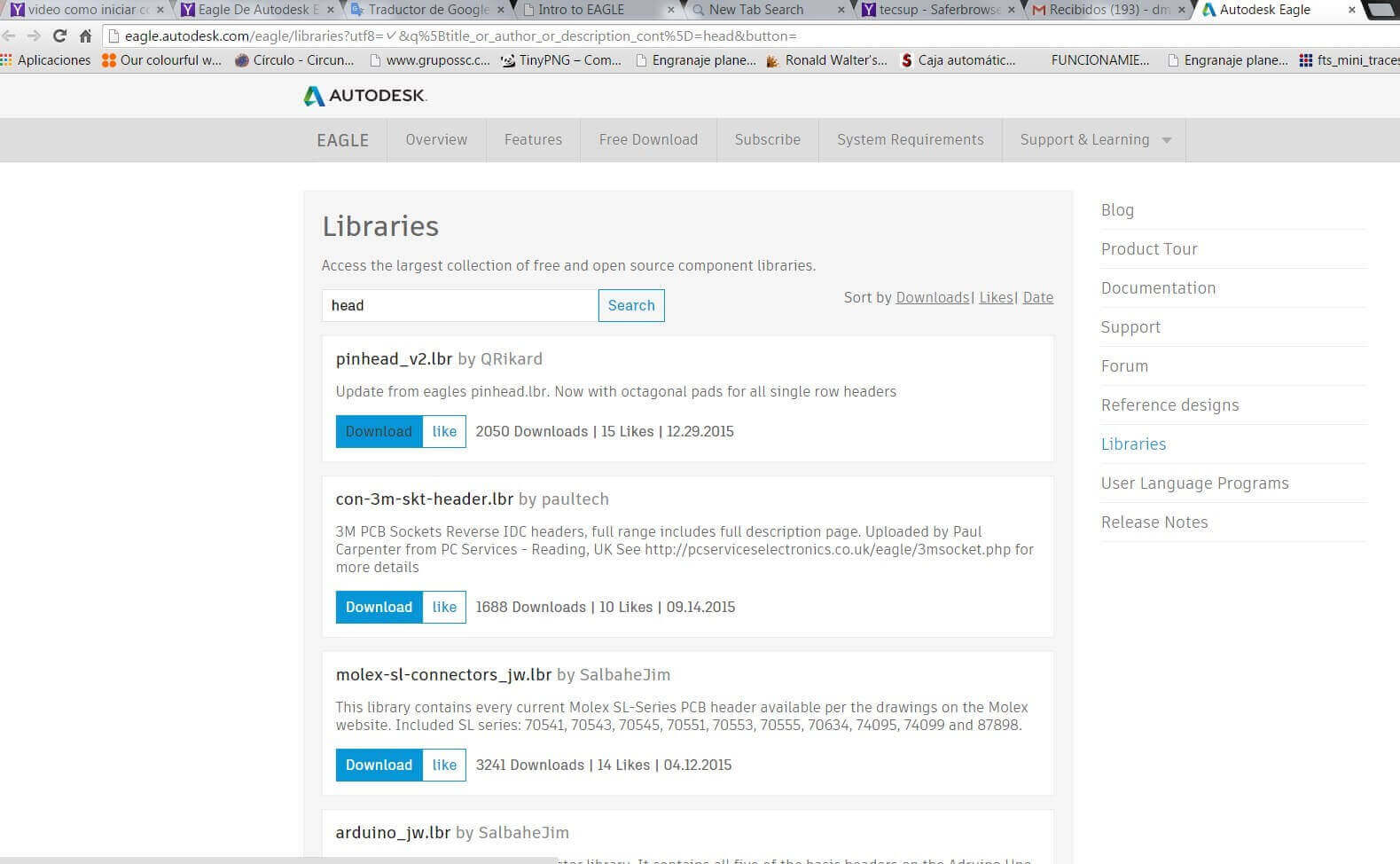The height and width of the screenshot is (864, 1400).
Task: Open the FUNCIONAMIE... bookmark
Action: 1099,60
